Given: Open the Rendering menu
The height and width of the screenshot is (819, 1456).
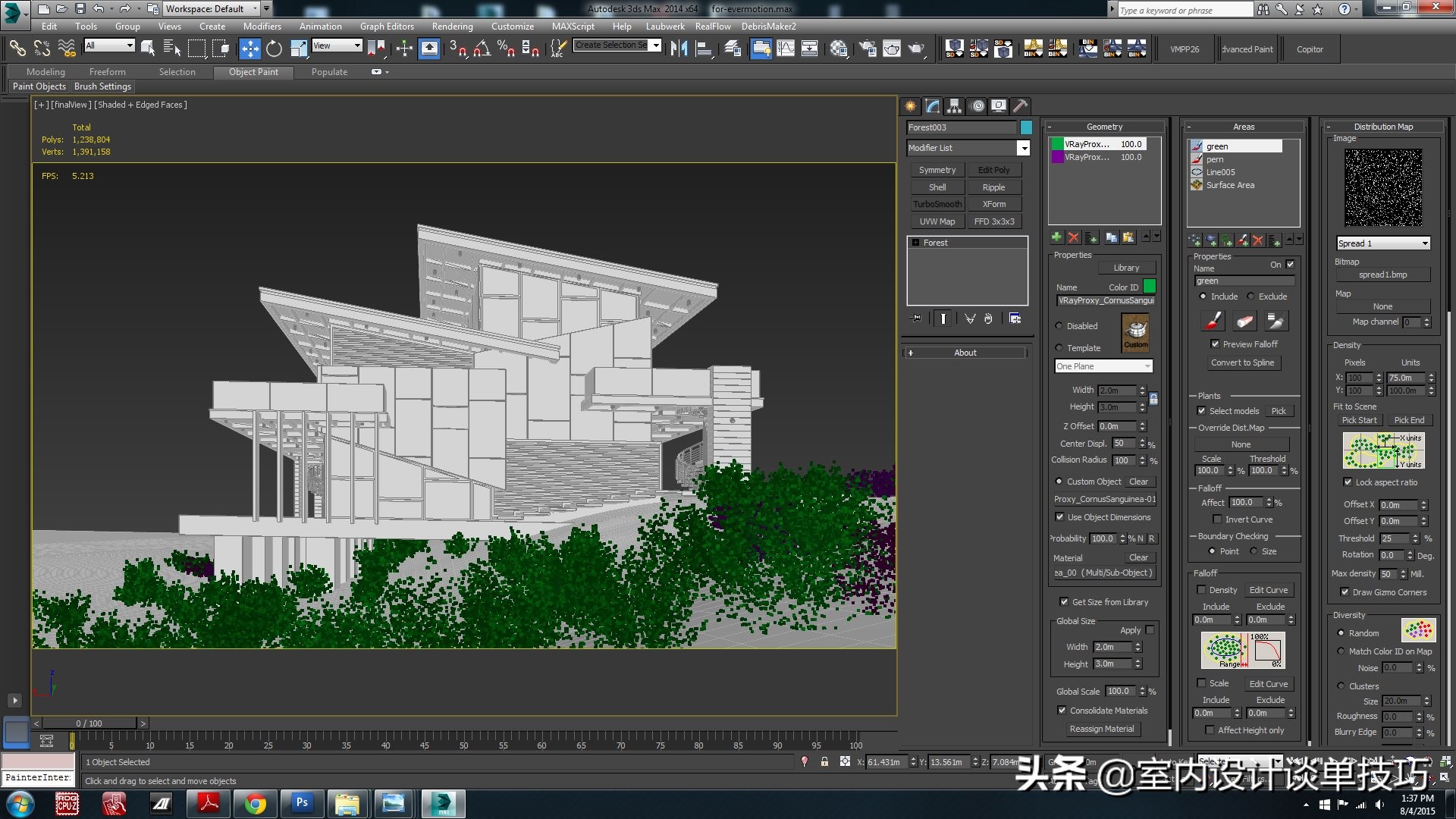Looking at the screenshot, I should [x=452, y=27].
